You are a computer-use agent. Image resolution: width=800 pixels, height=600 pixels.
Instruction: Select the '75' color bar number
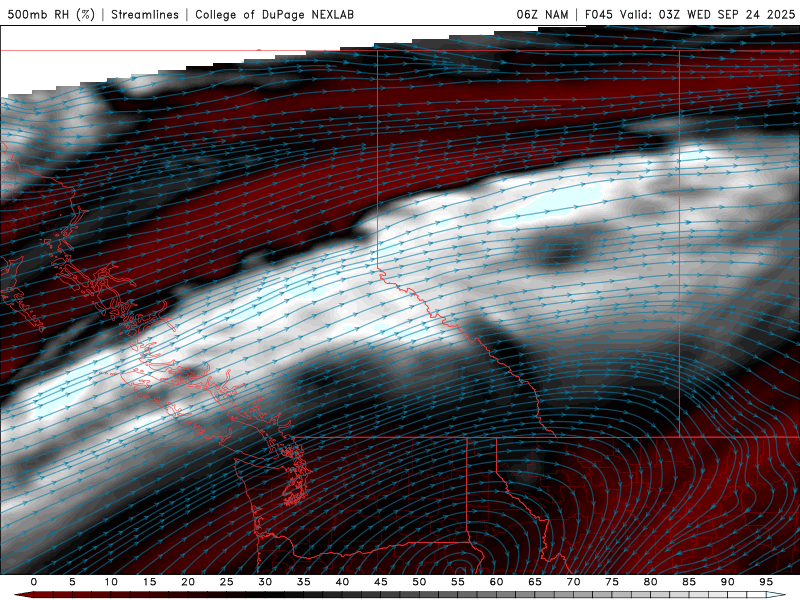(x=612, y=582)
